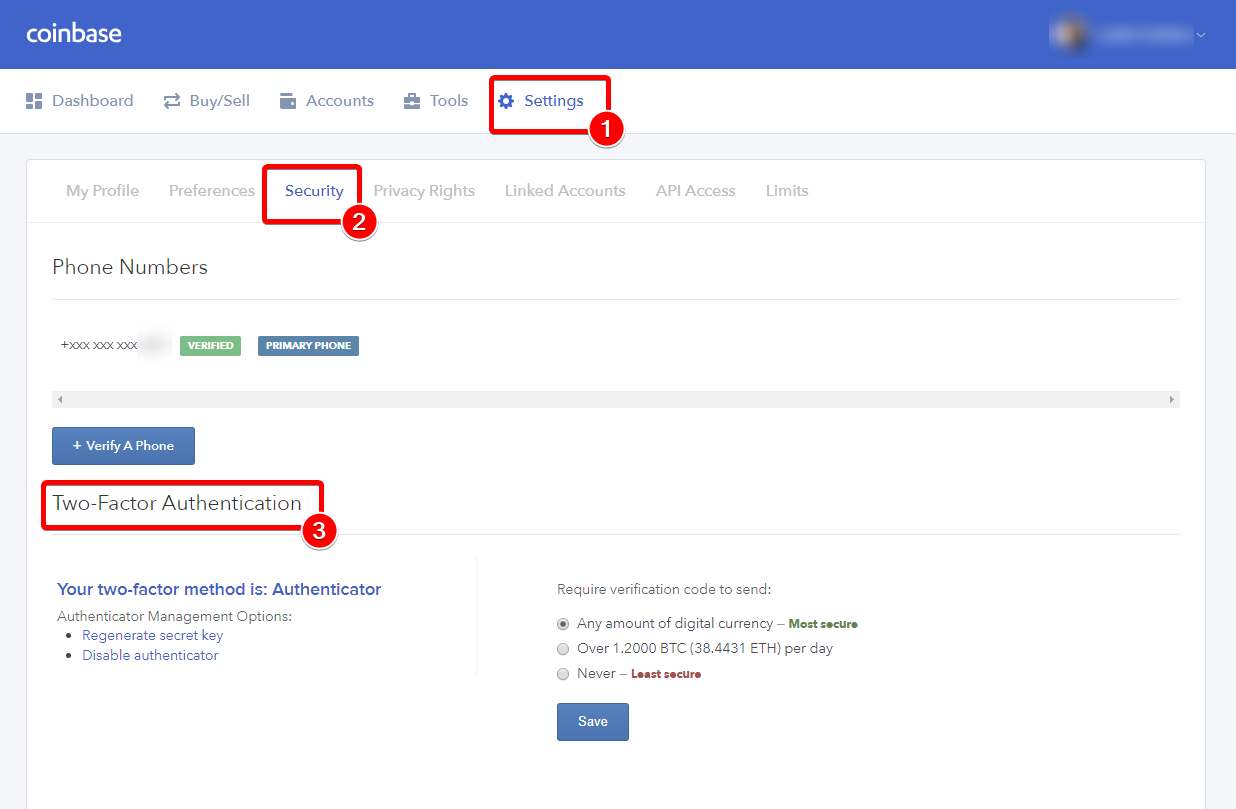Switch to the API Access tab
Image resolution: width=1236 pixels, height=809 pixels.
coord(696,191)
